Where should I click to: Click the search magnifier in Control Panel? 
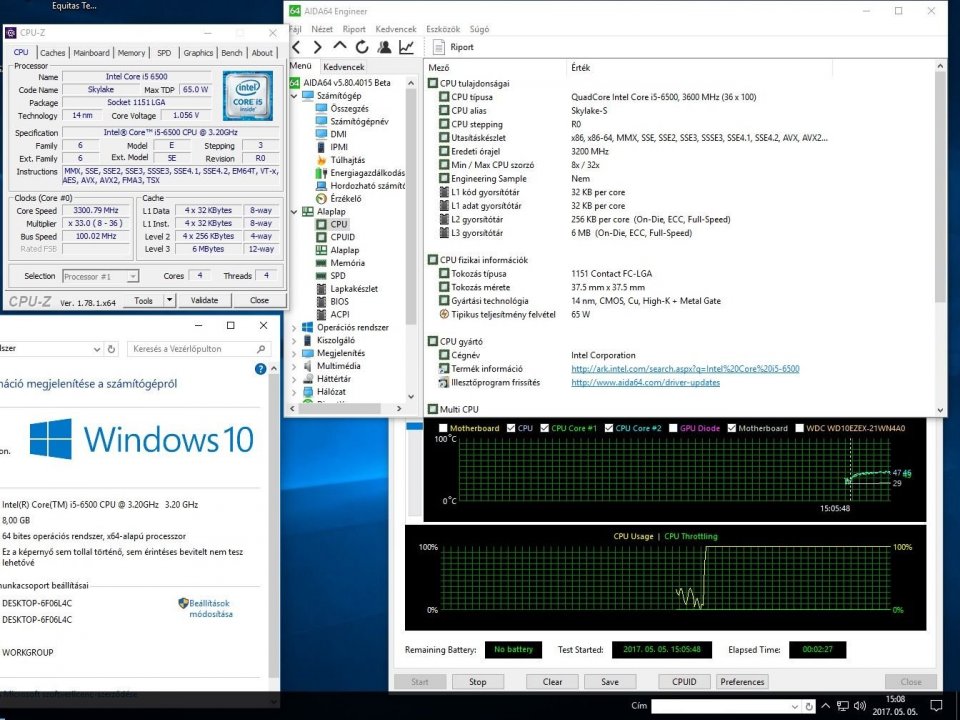(x=261, y=349)
